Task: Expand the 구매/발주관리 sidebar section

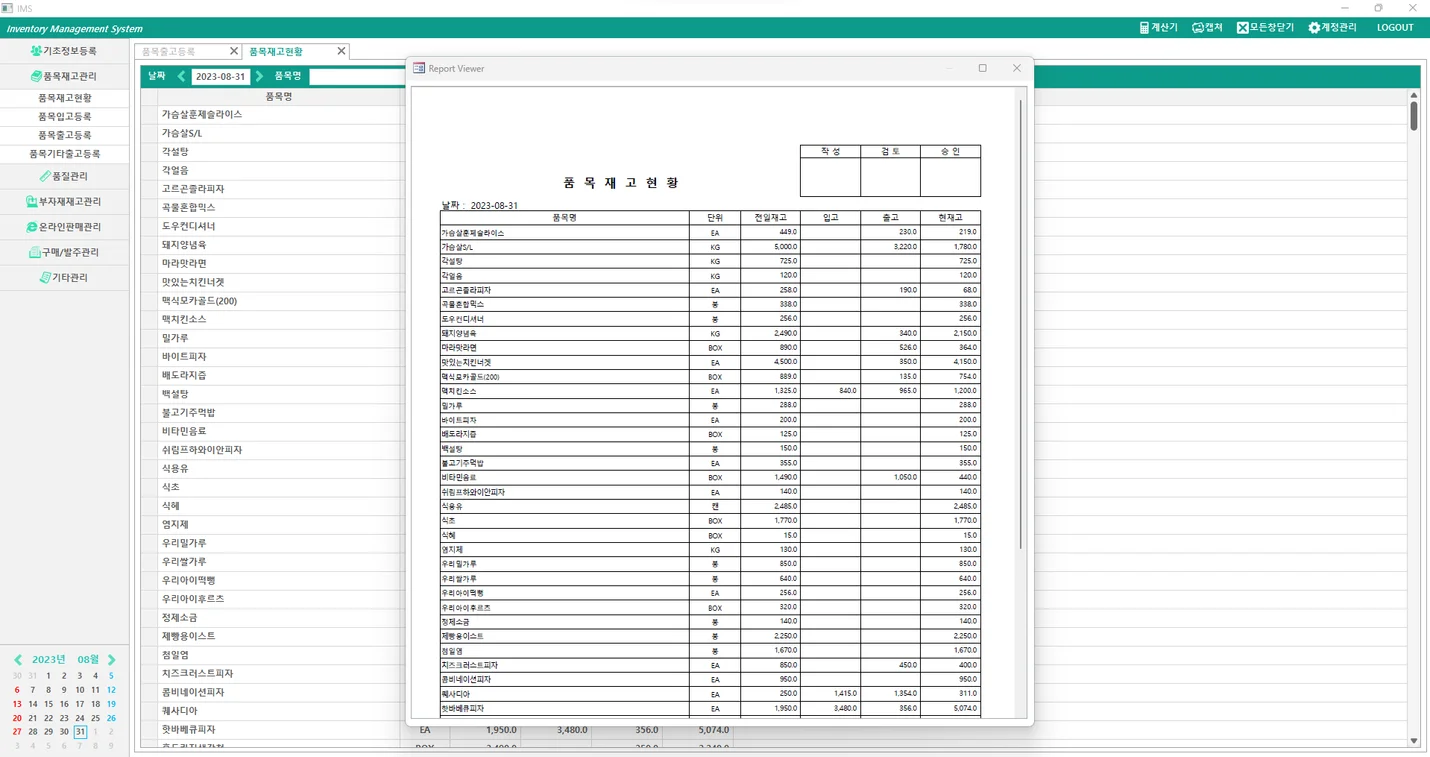Action: 64,252
